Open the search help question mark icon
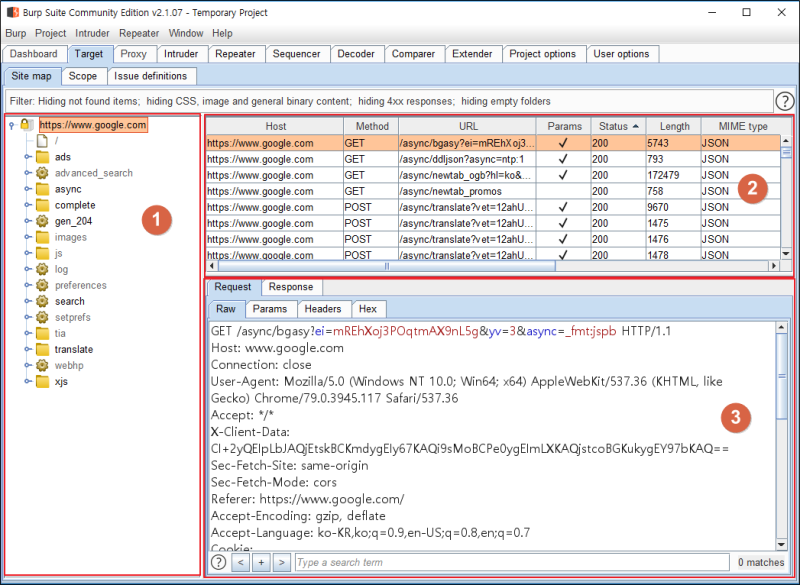 tap(219, 562)
